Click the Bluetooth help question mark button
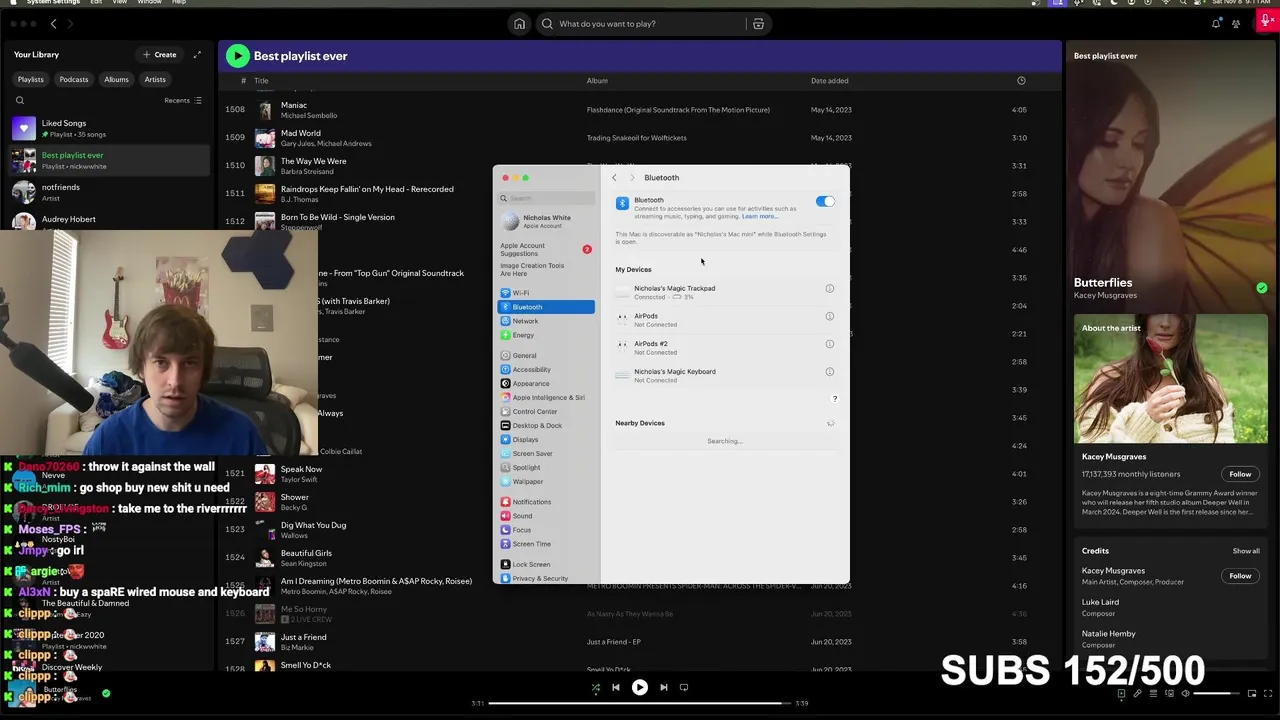Viewport: 1280px width, 720px height. tap(835, 399)
